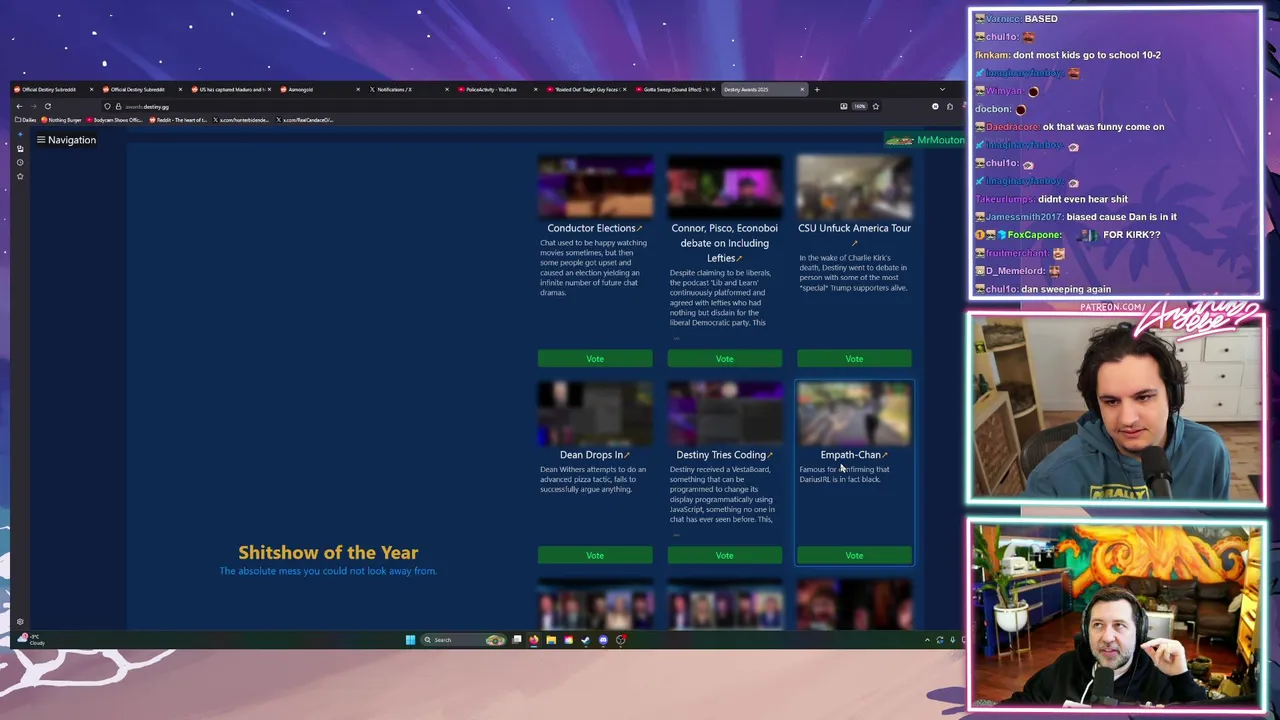This screenshot has height=720, width=1280.
Task: Open the Bodycam Shows Officer bookmark
Action: (115, 120)
